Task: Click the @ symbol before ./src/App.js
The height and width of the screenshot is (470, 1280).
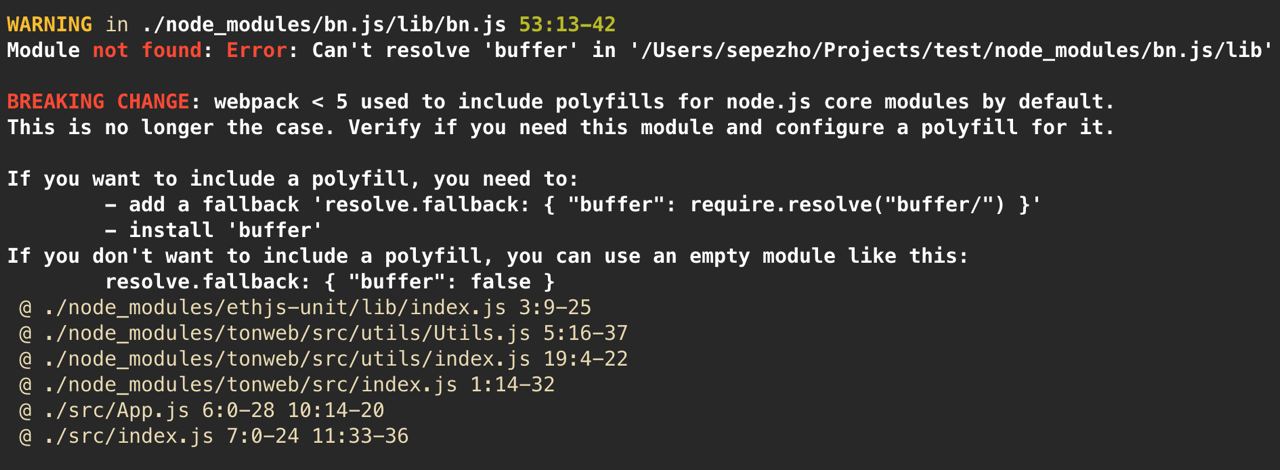Action: pos(25,411)
